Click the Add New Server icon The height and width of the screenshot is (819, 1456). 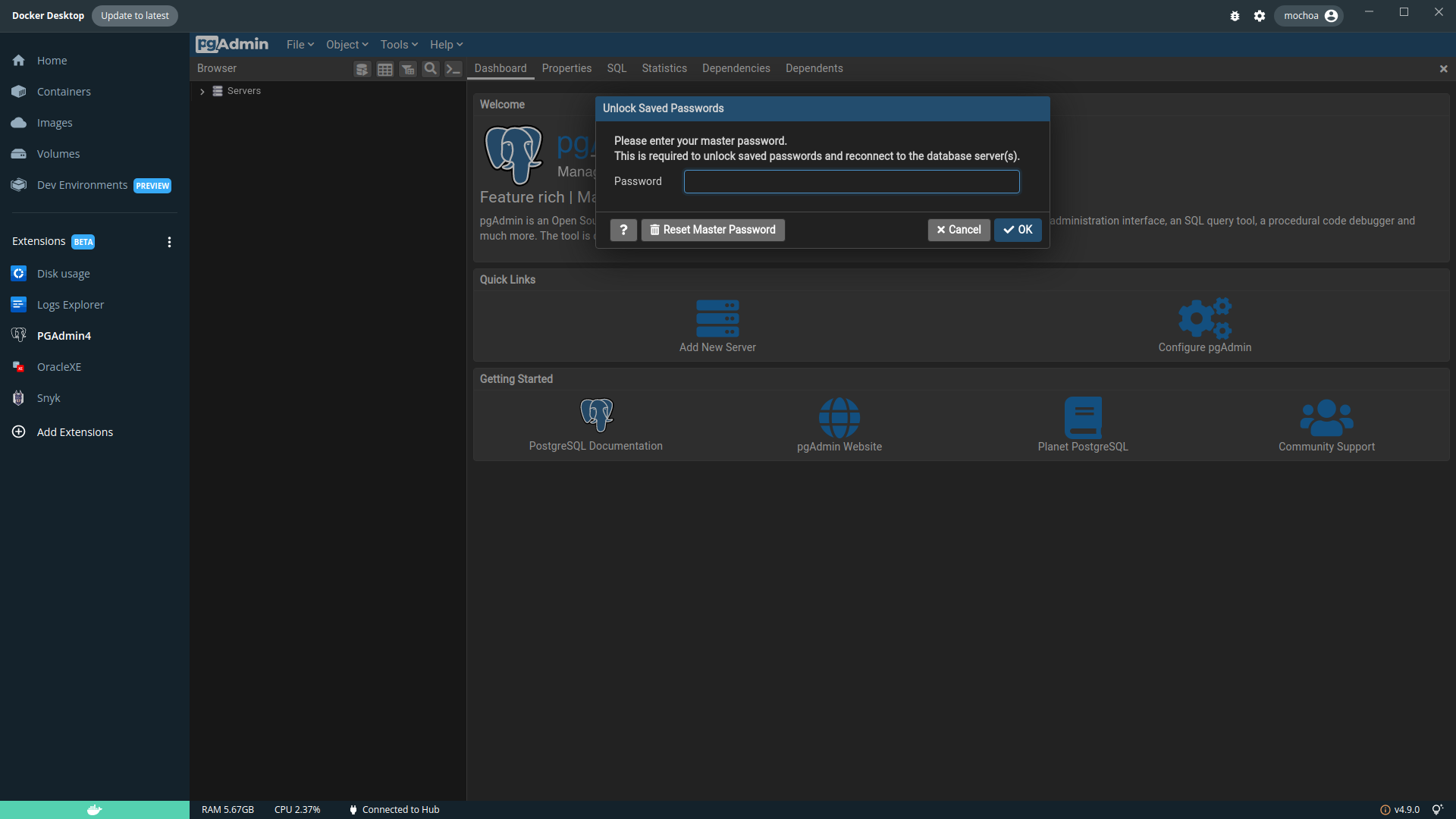click(717, 318)
